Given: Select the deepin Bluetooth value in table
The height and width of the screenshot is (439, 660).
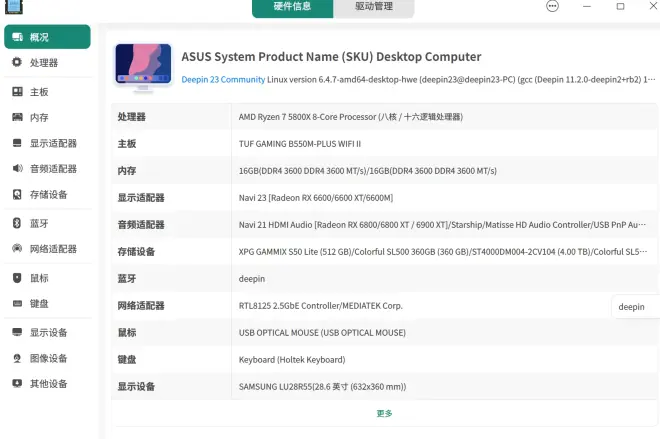Looking at the screenshot, I should click(252, 279).
